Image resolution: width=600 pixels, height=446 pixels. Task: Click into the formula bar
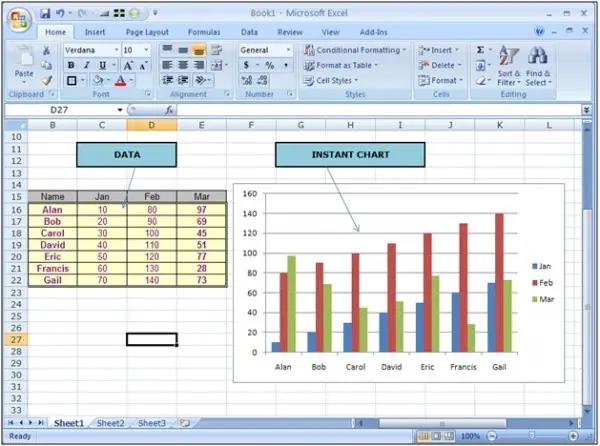click(379, 111)
